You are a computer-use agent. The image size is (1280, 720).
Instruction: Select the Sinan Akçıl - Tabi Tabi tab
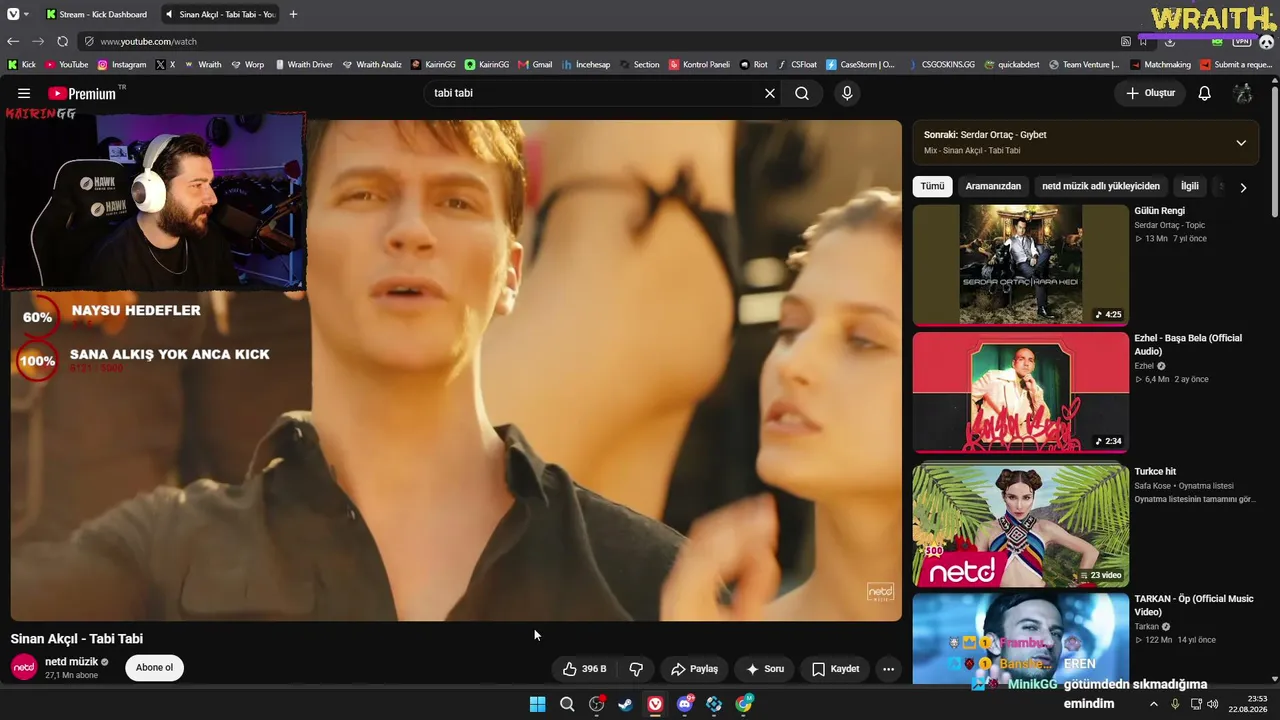pos(220,14)
